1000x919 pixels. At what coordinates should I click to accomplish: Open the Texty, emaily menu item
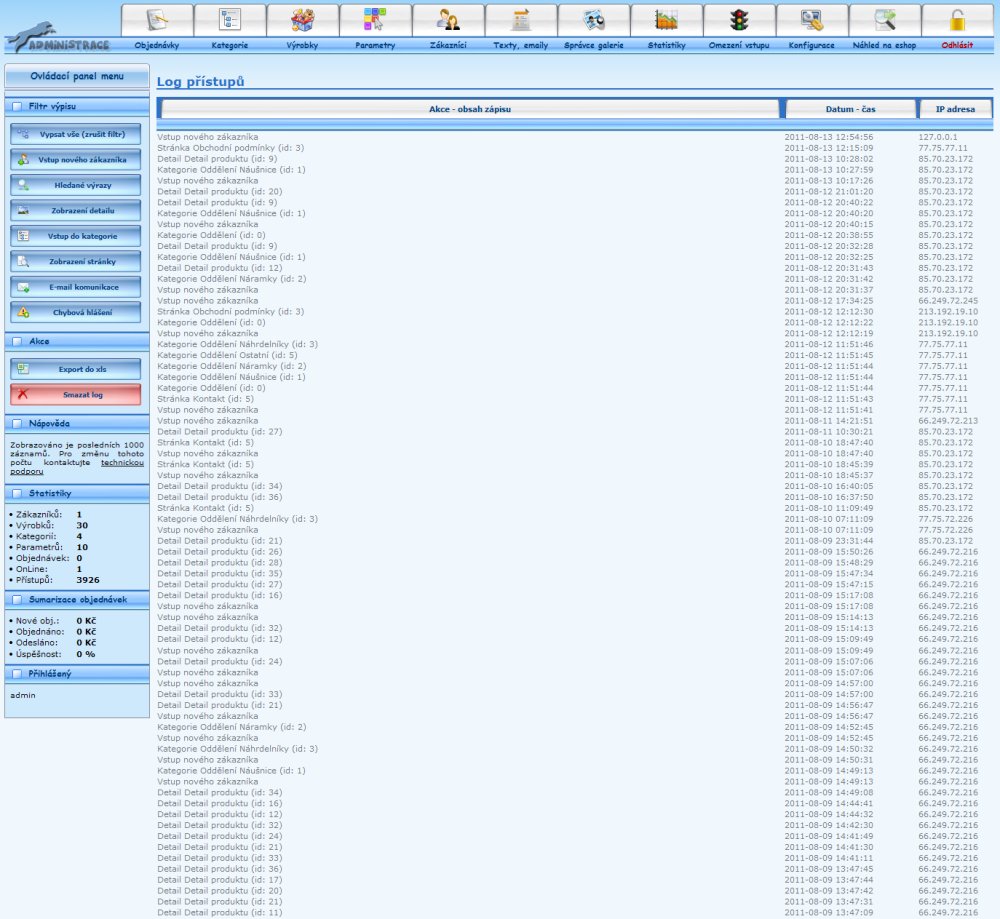tap(520, 46)
